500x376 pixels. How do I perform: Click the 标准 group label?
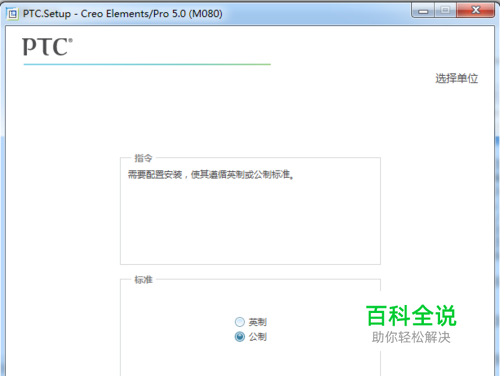click(x=143, y=279)
